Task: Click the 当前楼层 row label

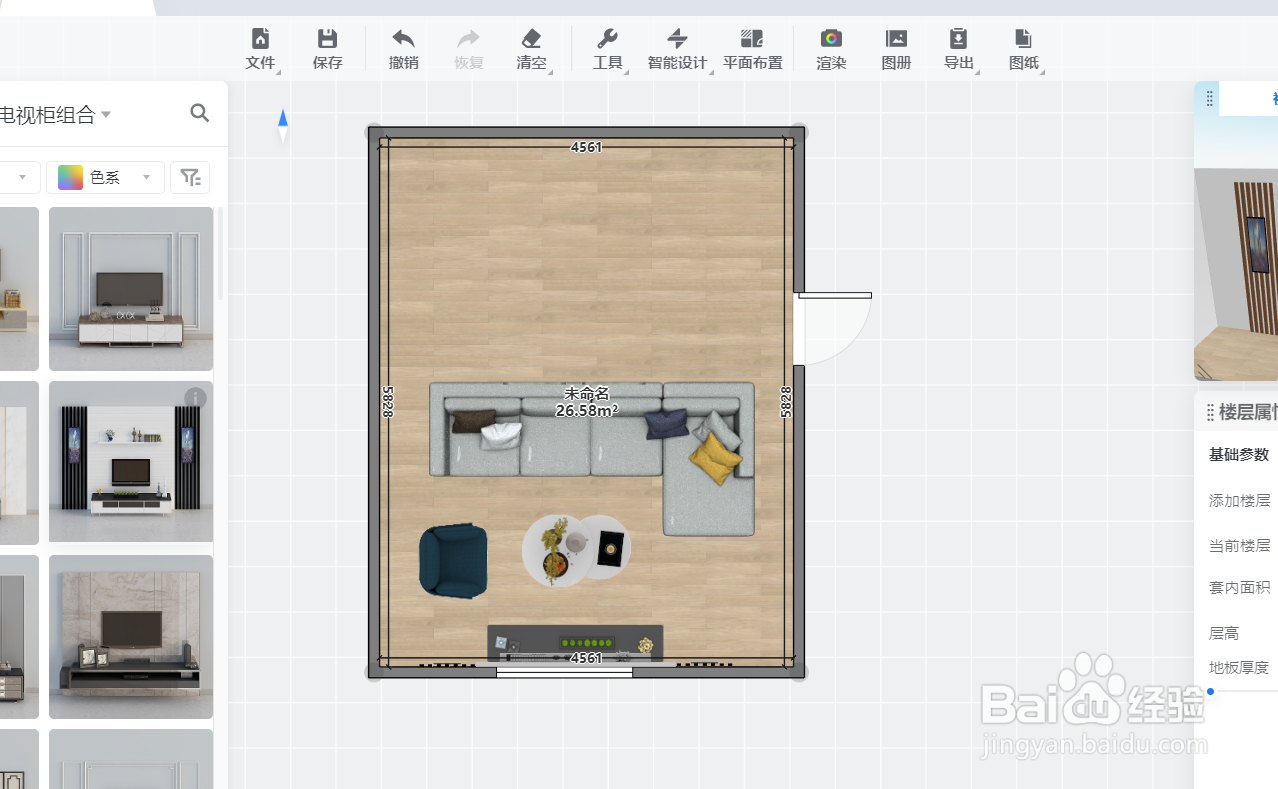Action: click(1240, 546)
